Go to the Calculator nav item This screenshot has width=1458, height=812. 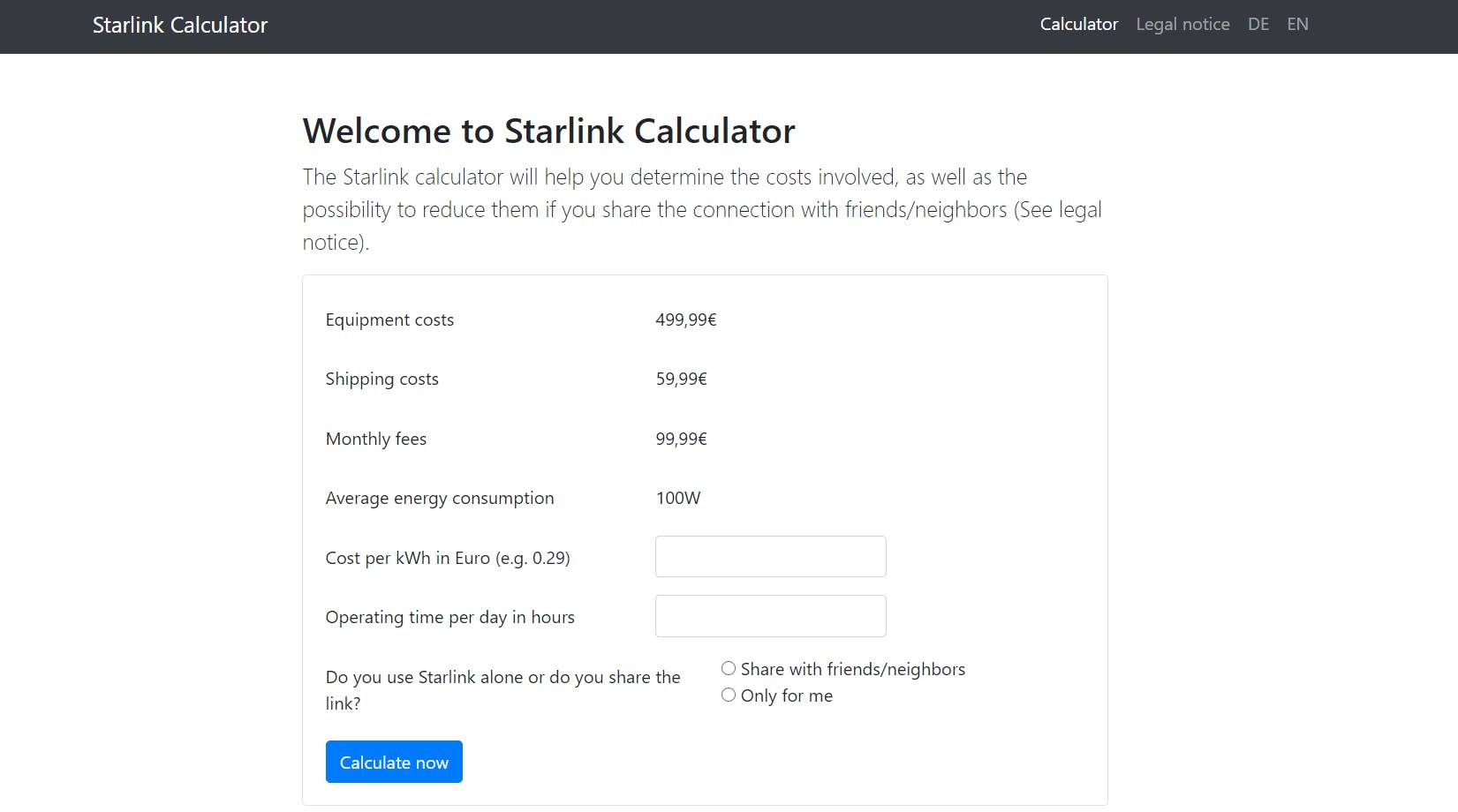point(1078,24)
